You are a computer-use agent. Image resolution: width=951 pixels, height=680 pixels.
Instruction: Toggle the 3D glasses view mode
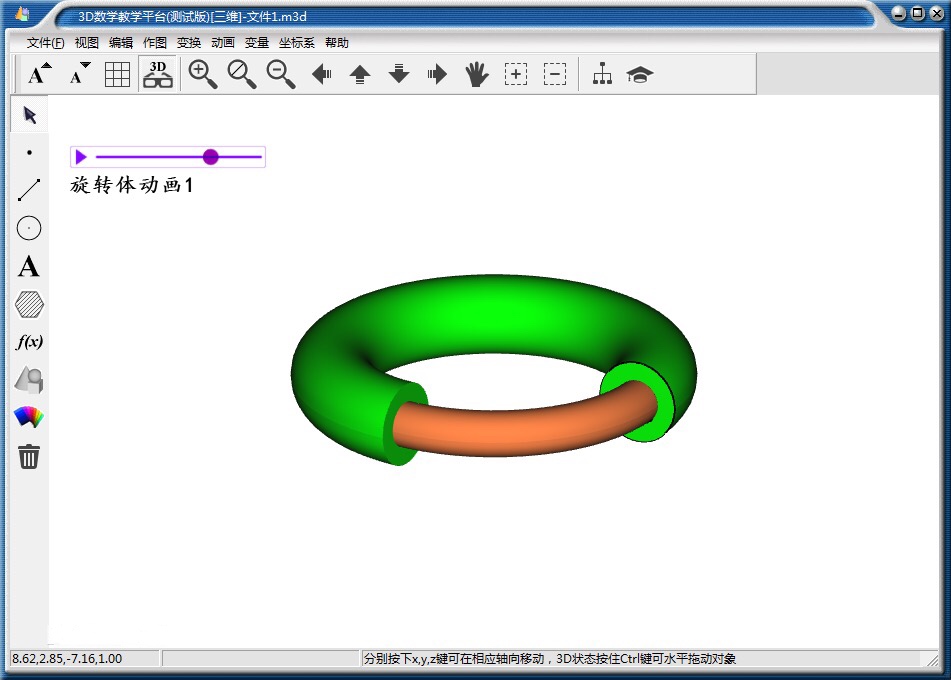coord(158,74)
